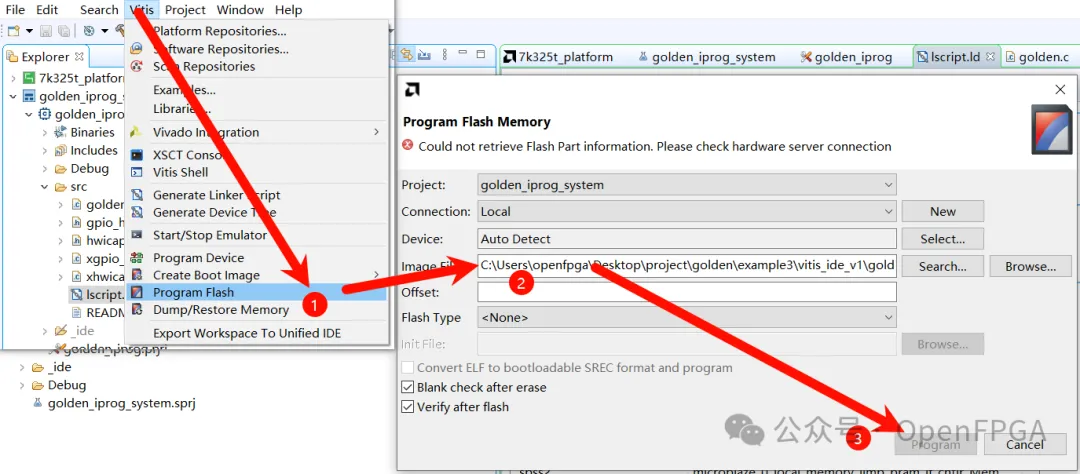Open the Window menu
The width and height of the screenshot is (1080, 474).
[x=240, y=10]
